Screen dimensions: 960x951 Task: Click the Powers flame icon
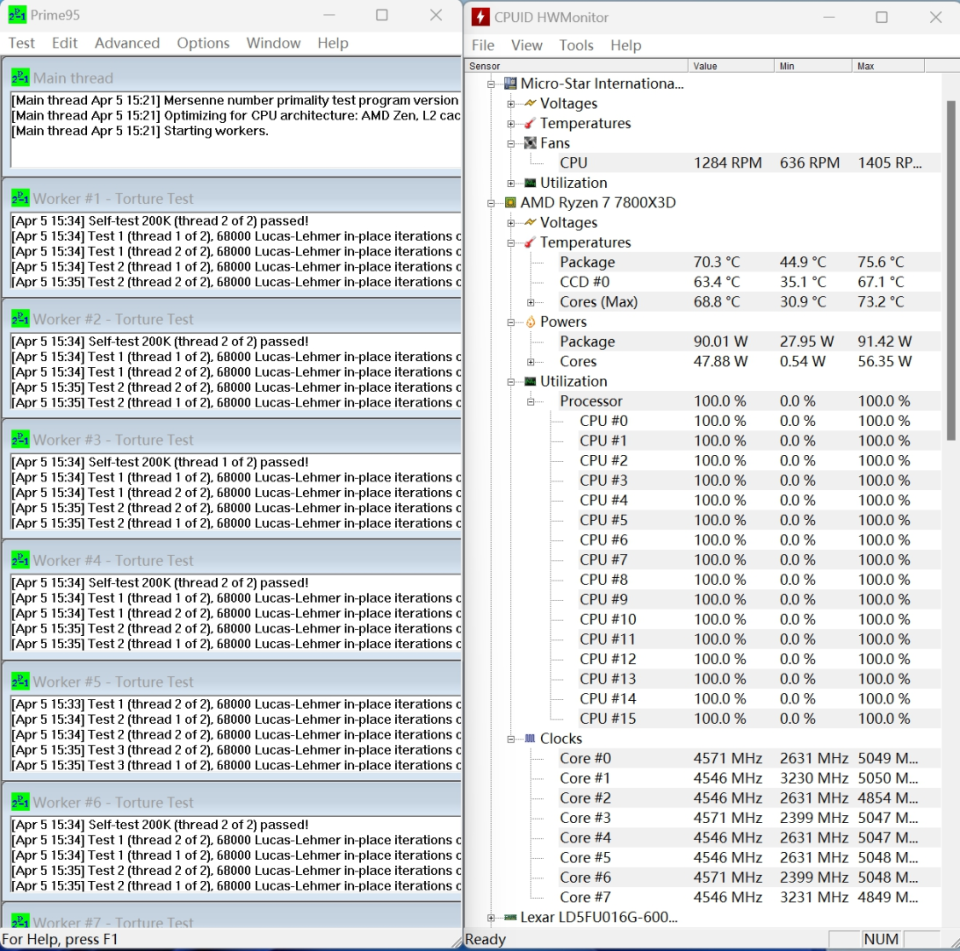(x=530, y=322)
